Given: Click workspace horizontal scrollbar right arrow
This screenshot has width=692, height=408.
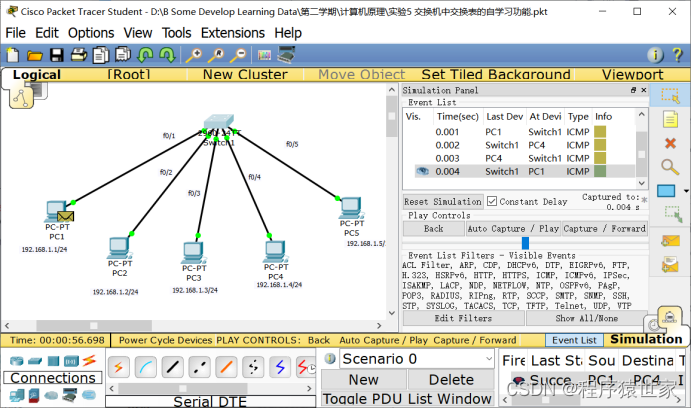Looking at the screenshot, I should click(379, 326).
